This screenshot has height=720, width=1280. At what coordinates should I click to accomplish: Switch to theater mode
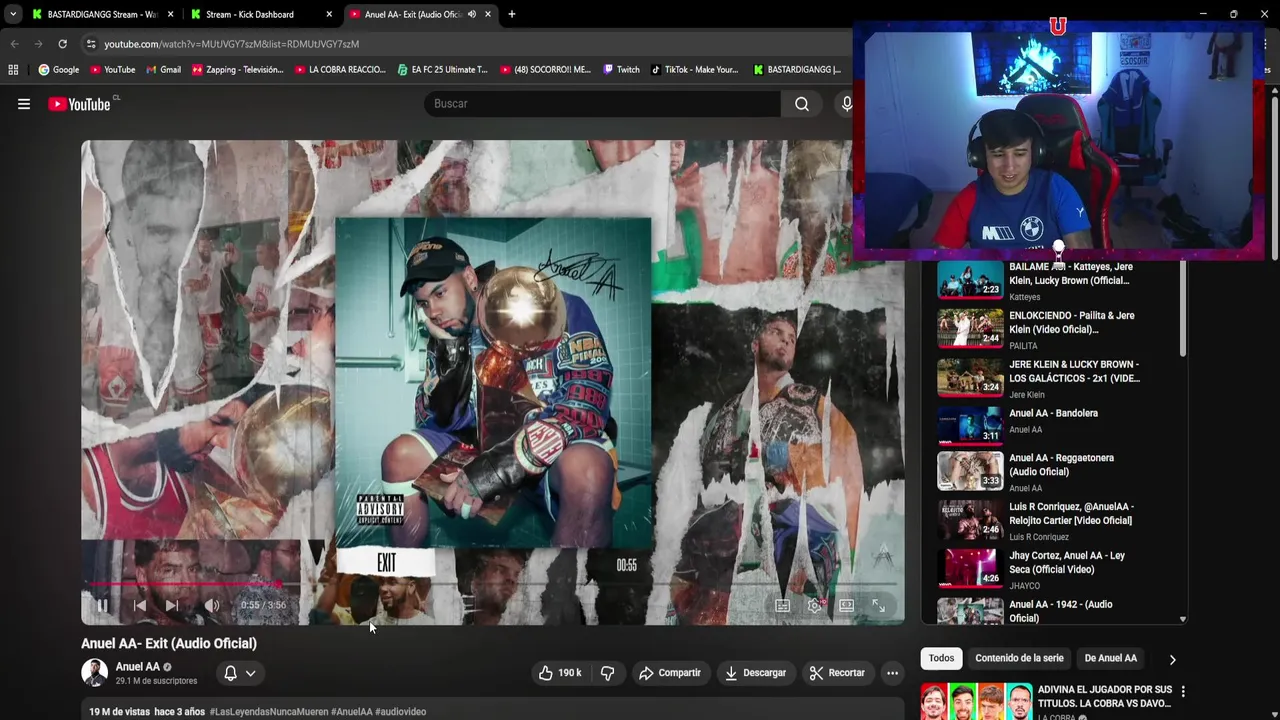pos(846,605)
